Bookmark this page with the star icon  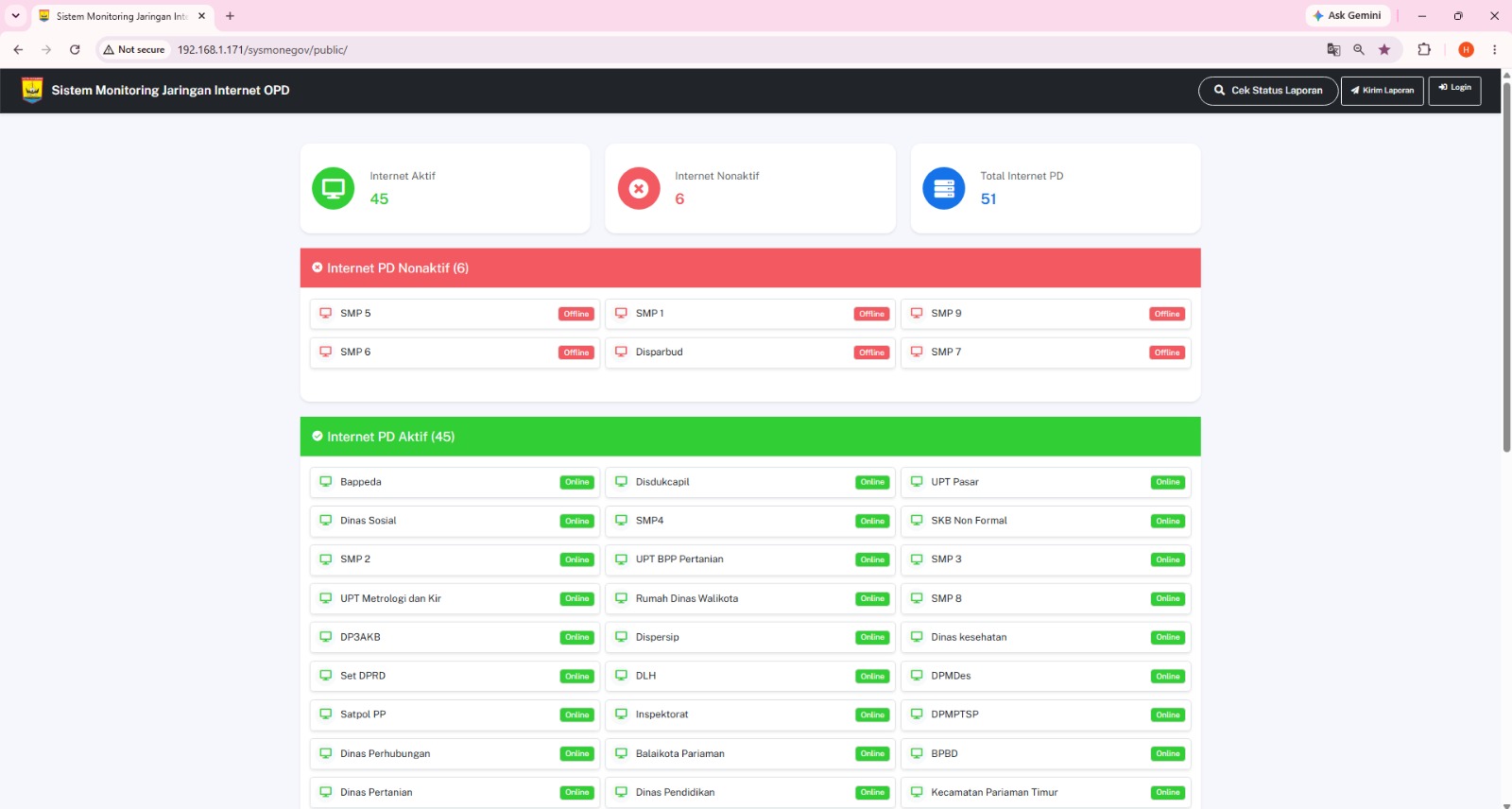tap(1384, 49)
